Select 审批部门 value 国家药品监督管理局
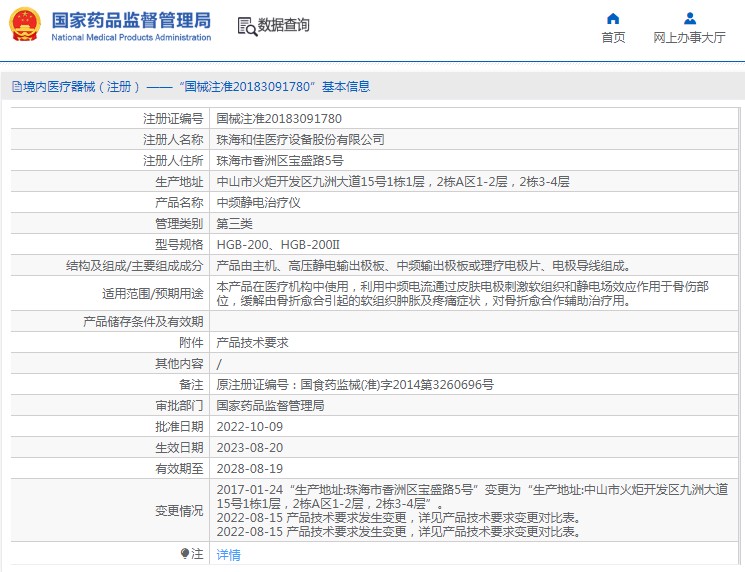The height and width of the screenshot is (572, 745). tap(270, 405)
